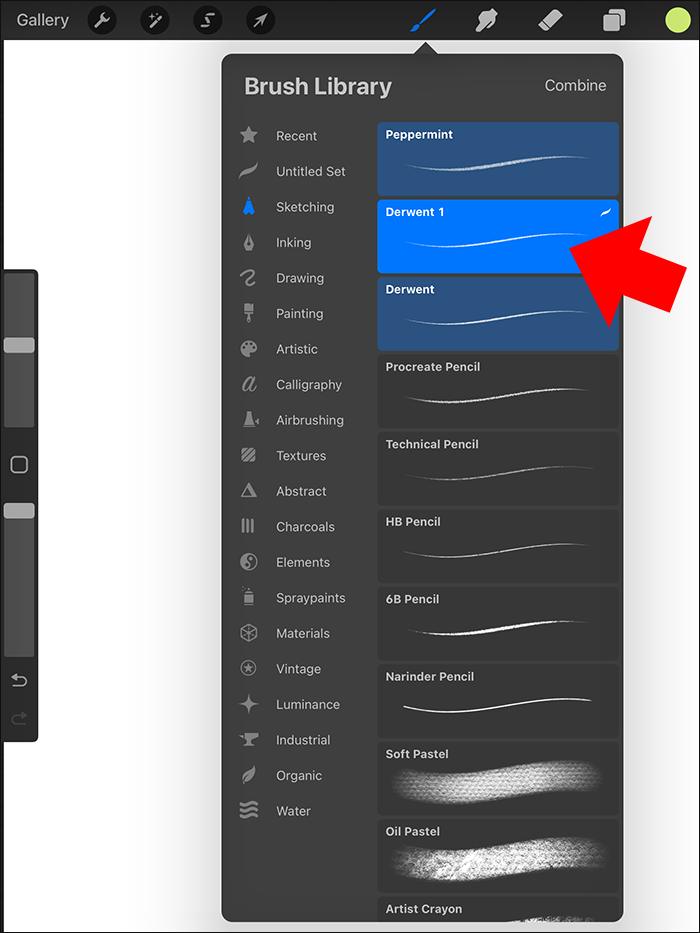Open the Layers panel
700x933 pixels.
point(614,21)
